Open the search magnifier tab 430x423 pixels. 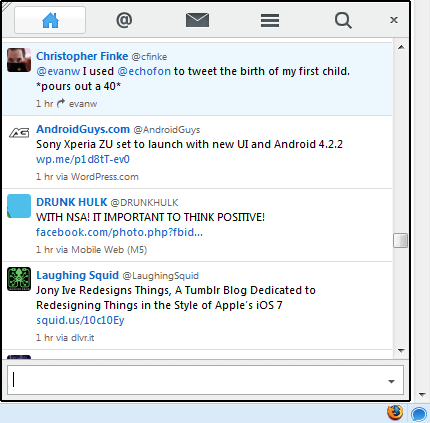(x=343, y=21)
